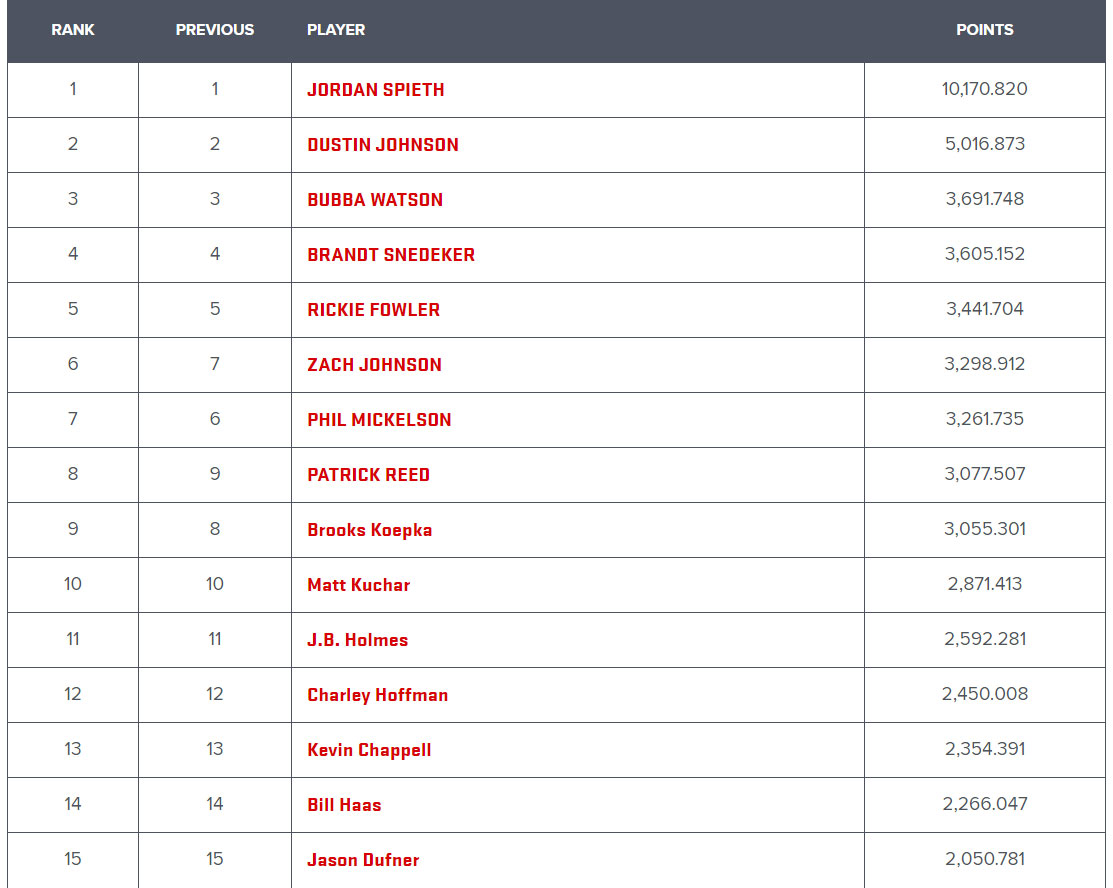
Task: Select Patrick Reed's name
Action: (368, 475)
